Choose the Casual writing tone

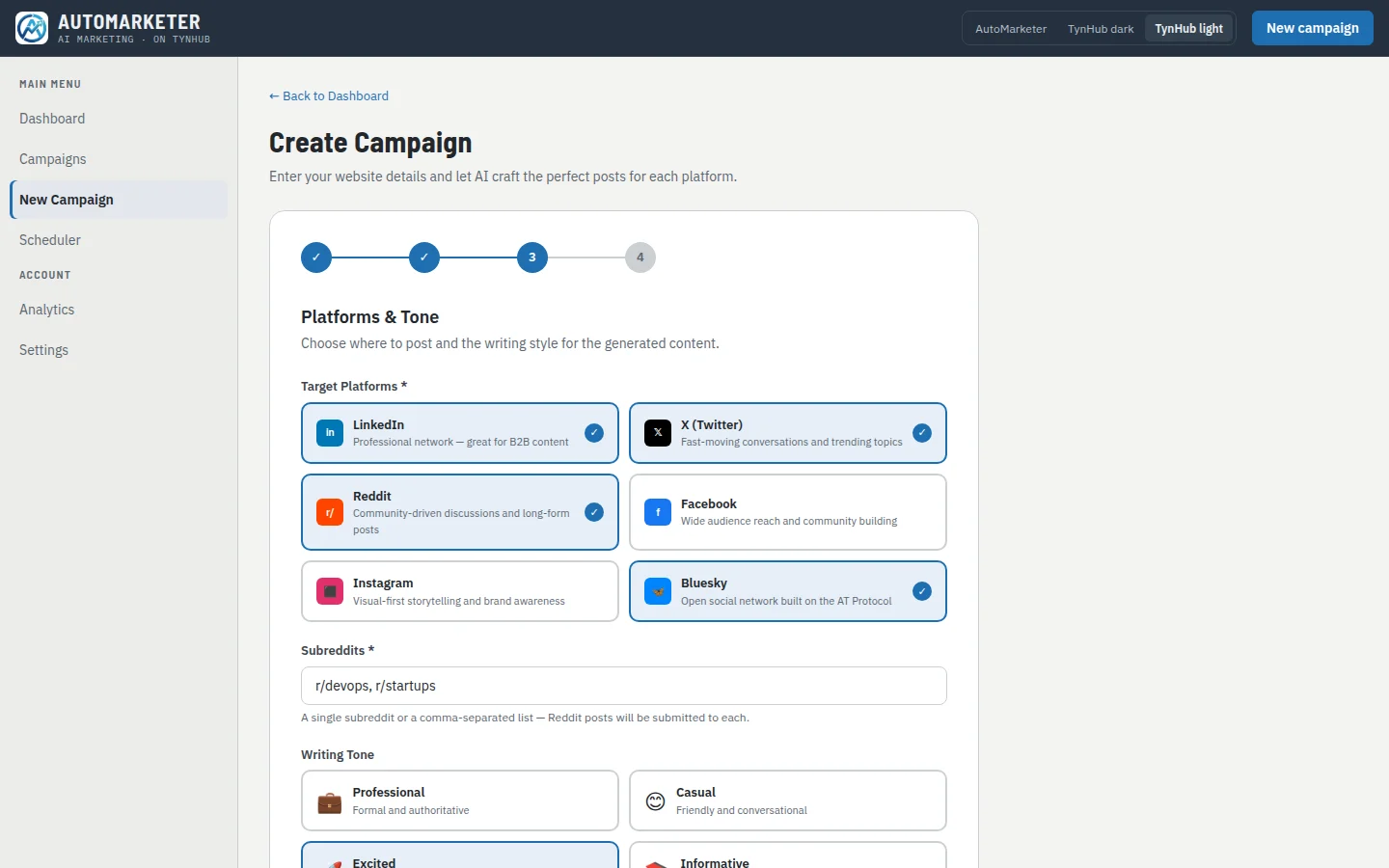point(788,800)
